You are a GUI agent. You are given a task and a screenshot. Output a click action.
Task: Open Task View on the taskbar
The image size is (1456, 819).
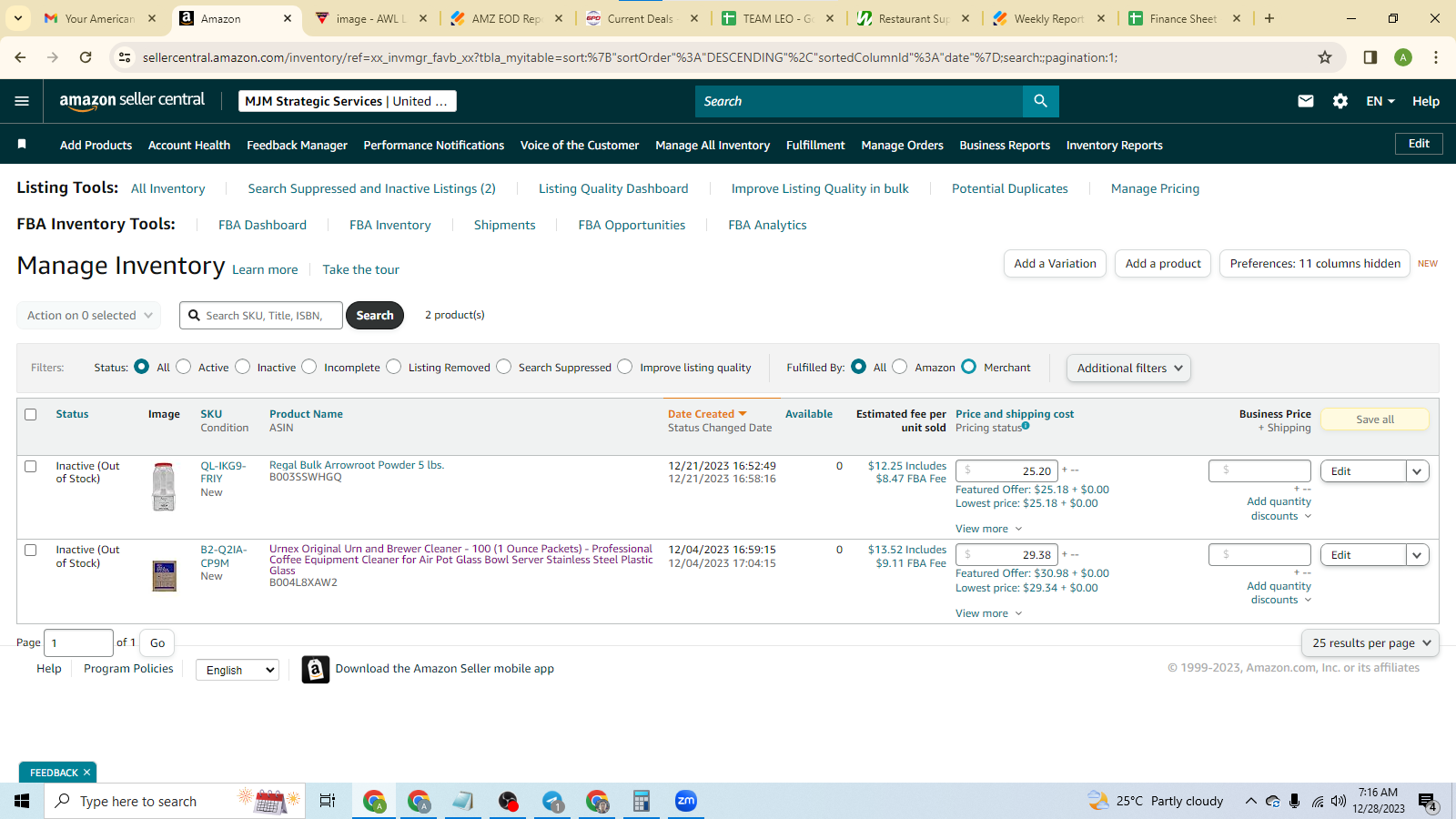pyautogui.click(x=328, y=801)
